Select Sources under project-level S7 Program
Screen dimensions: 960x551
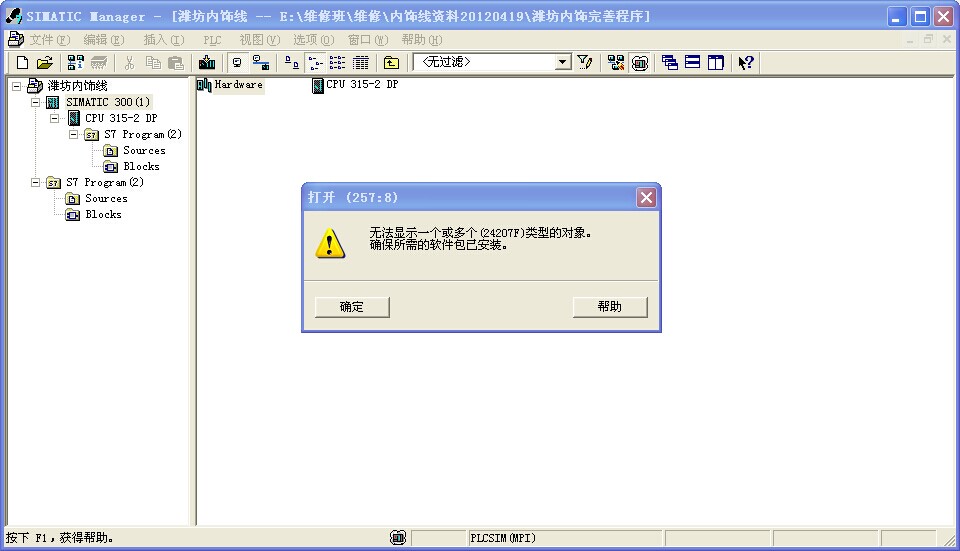tap(106, 198)
